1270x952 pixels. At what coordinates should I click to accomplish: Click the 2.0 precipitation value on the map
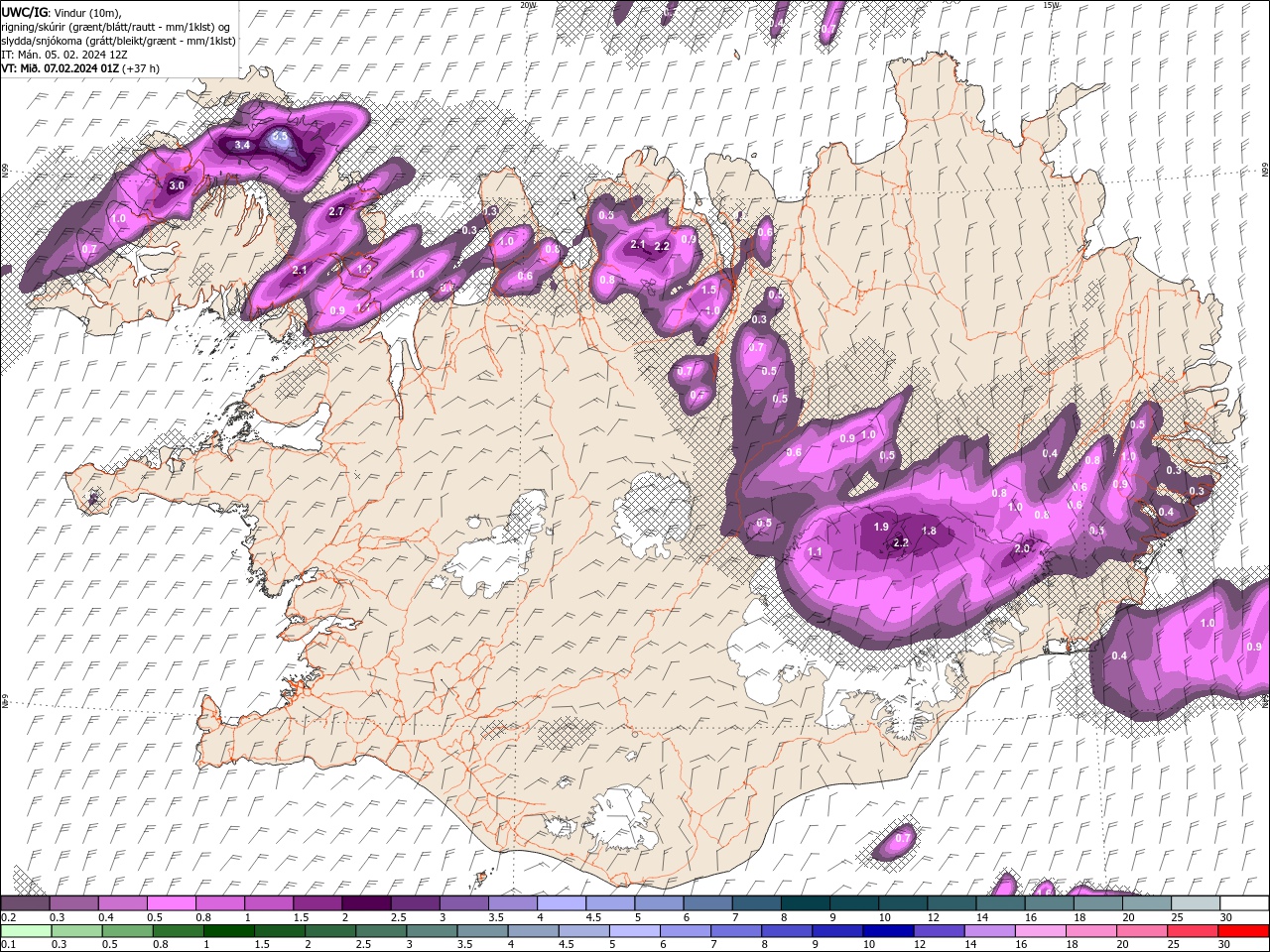coord(1022,548)
